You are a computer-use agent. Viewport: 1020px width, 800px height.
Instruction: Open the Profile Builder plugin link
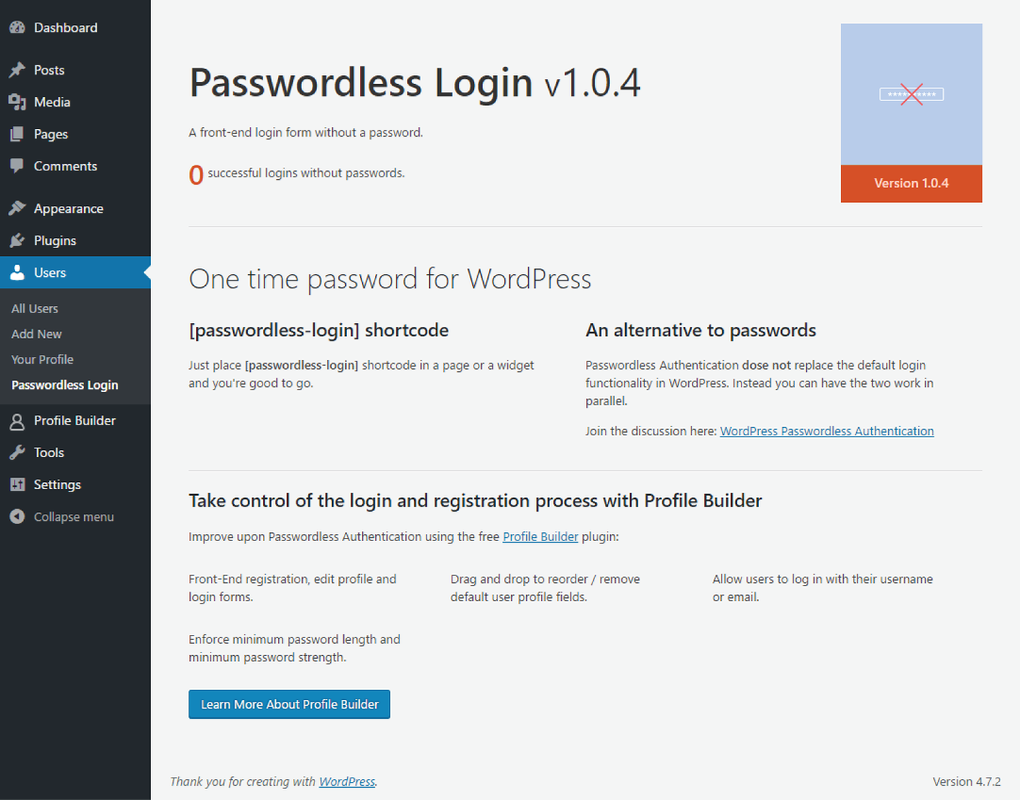click(540, 536)
